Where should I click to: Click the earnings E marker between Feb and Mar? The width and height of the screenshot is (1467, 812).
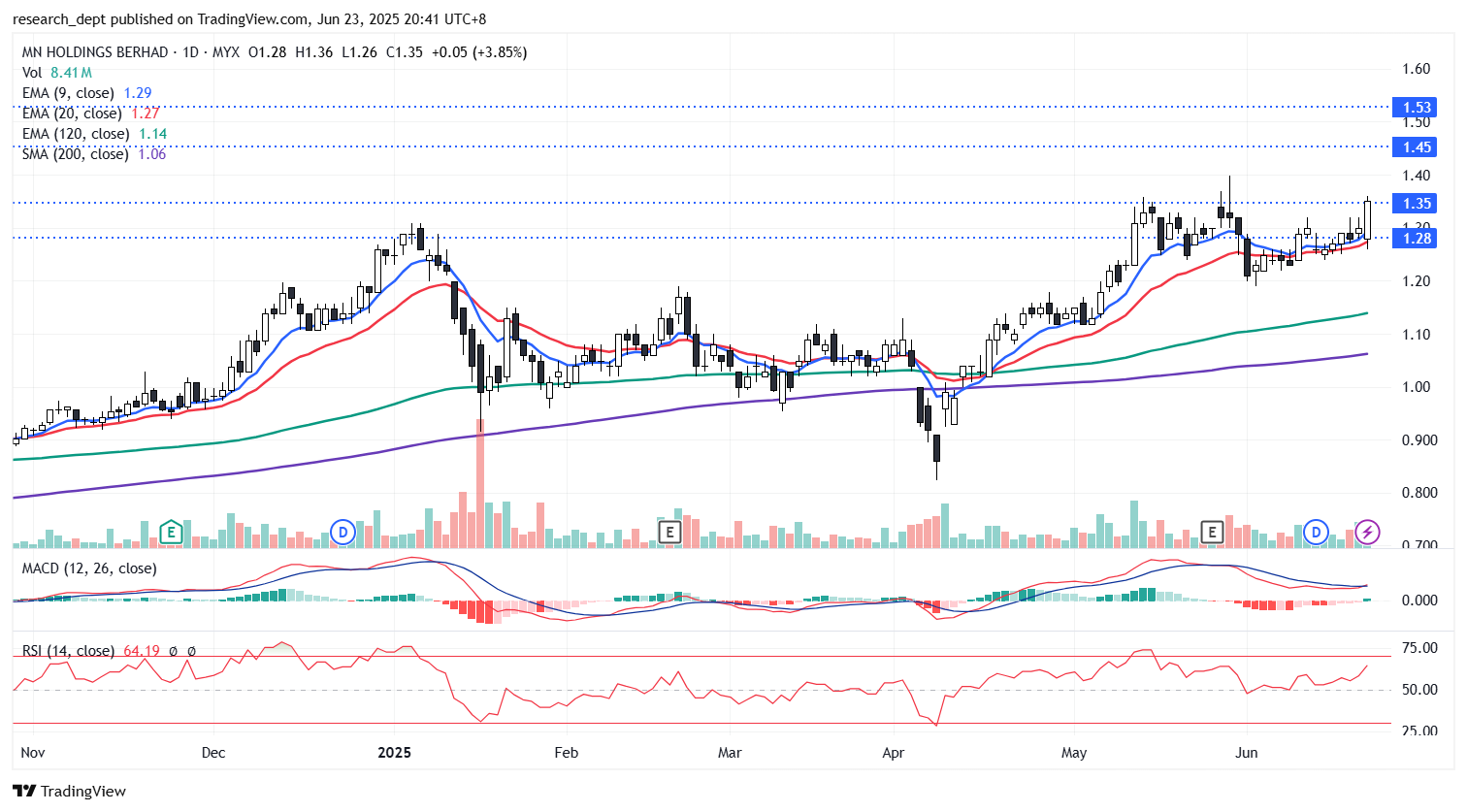point(668,532)
